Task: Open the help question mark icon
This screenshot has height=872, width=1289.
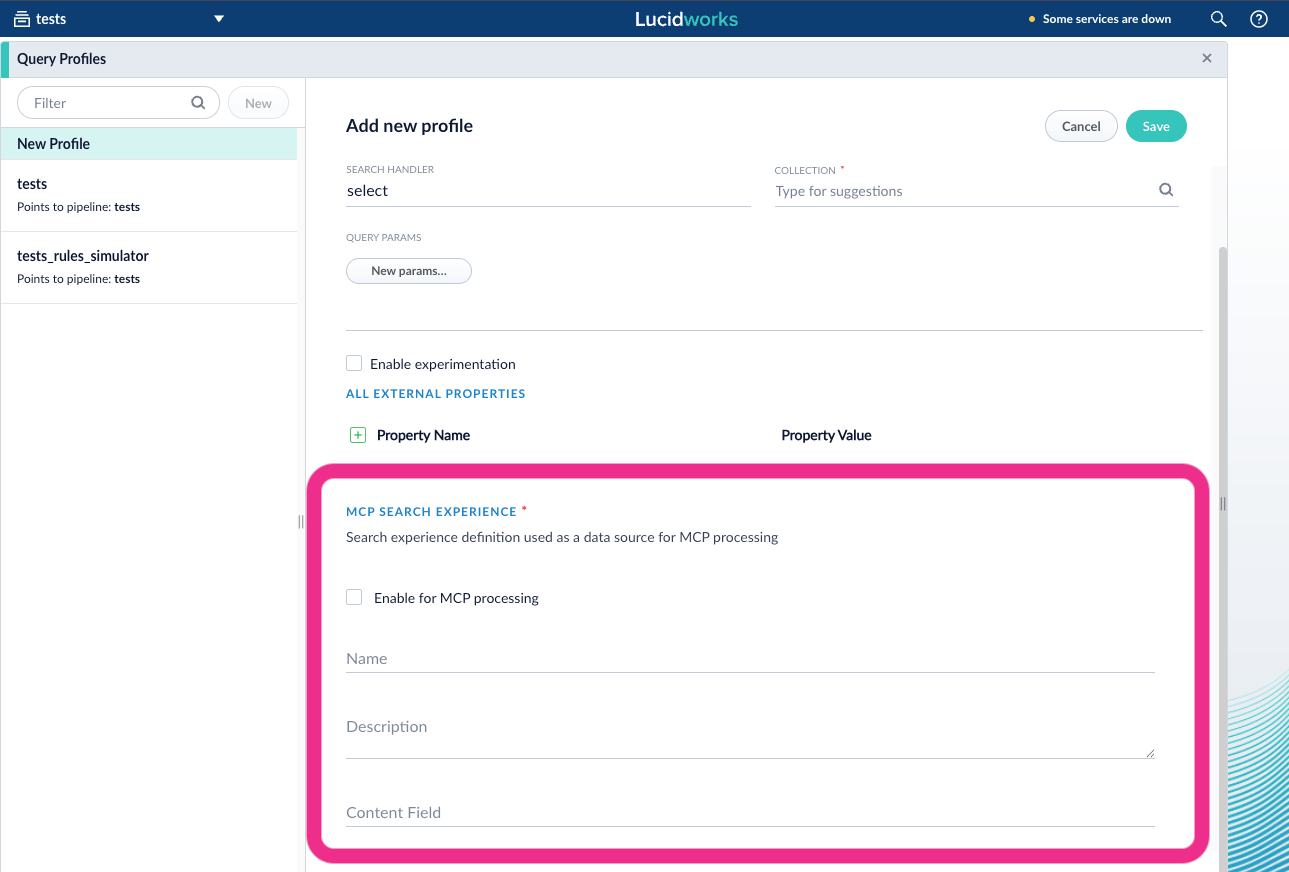Action: tap(1259, 19)
